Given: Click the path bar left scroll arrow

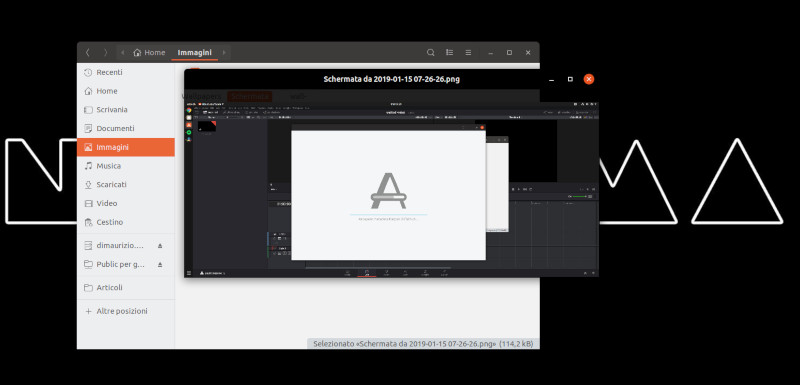Looking at the screenshot, I should tap(122, 53).
